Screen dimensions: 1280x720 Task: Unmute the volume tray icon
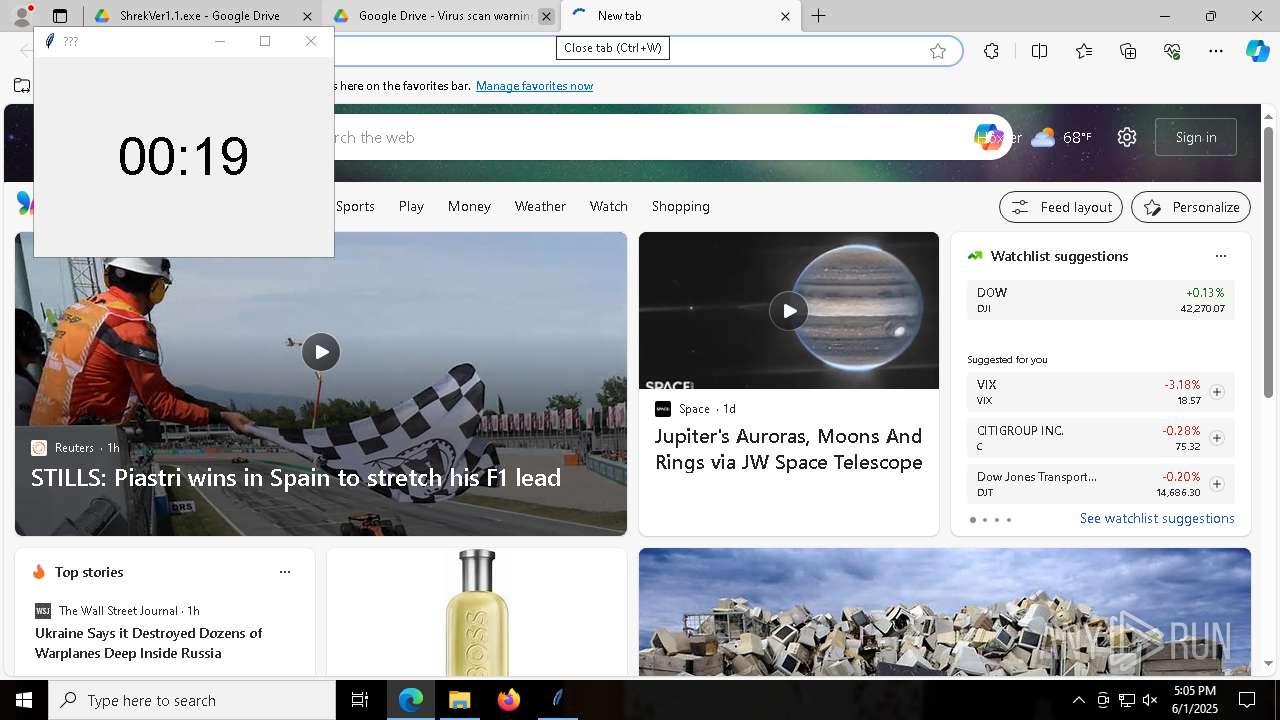[1150, 700]
